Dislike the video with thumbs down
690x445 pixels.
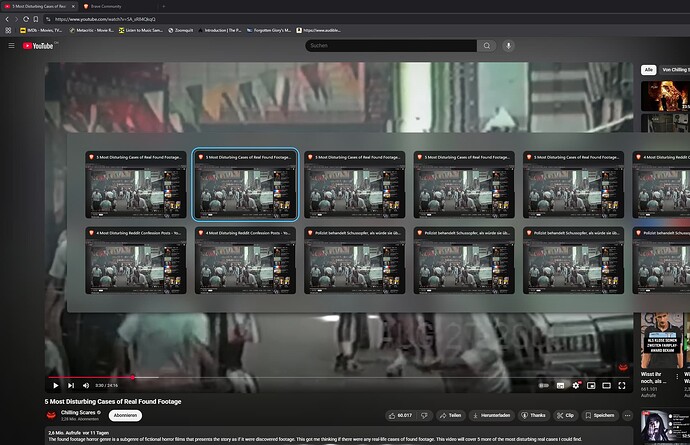click(x=424, y=416)
